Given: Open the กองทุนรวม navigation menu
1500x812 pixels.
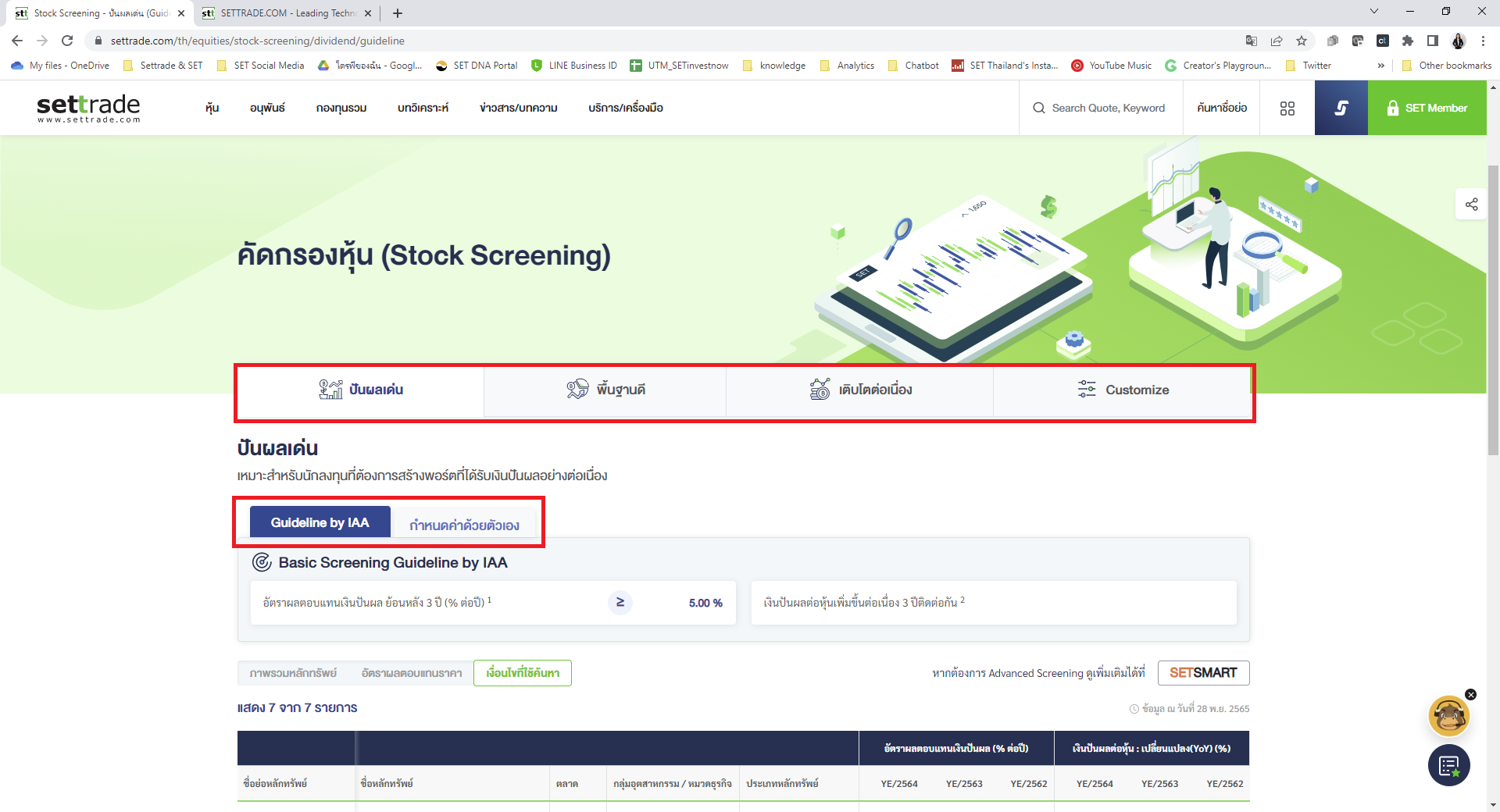Looking at the screenshot, I should 341,108.
